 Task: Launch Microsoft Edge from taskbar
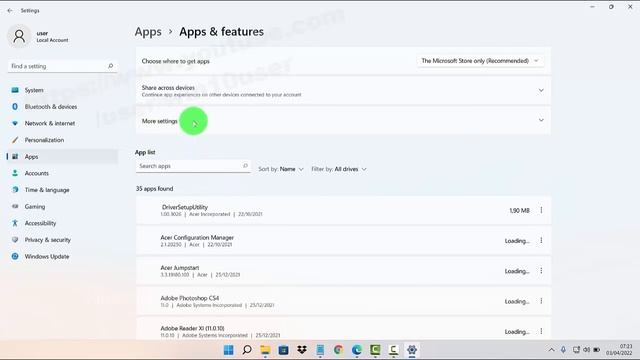tap(357, 350)
